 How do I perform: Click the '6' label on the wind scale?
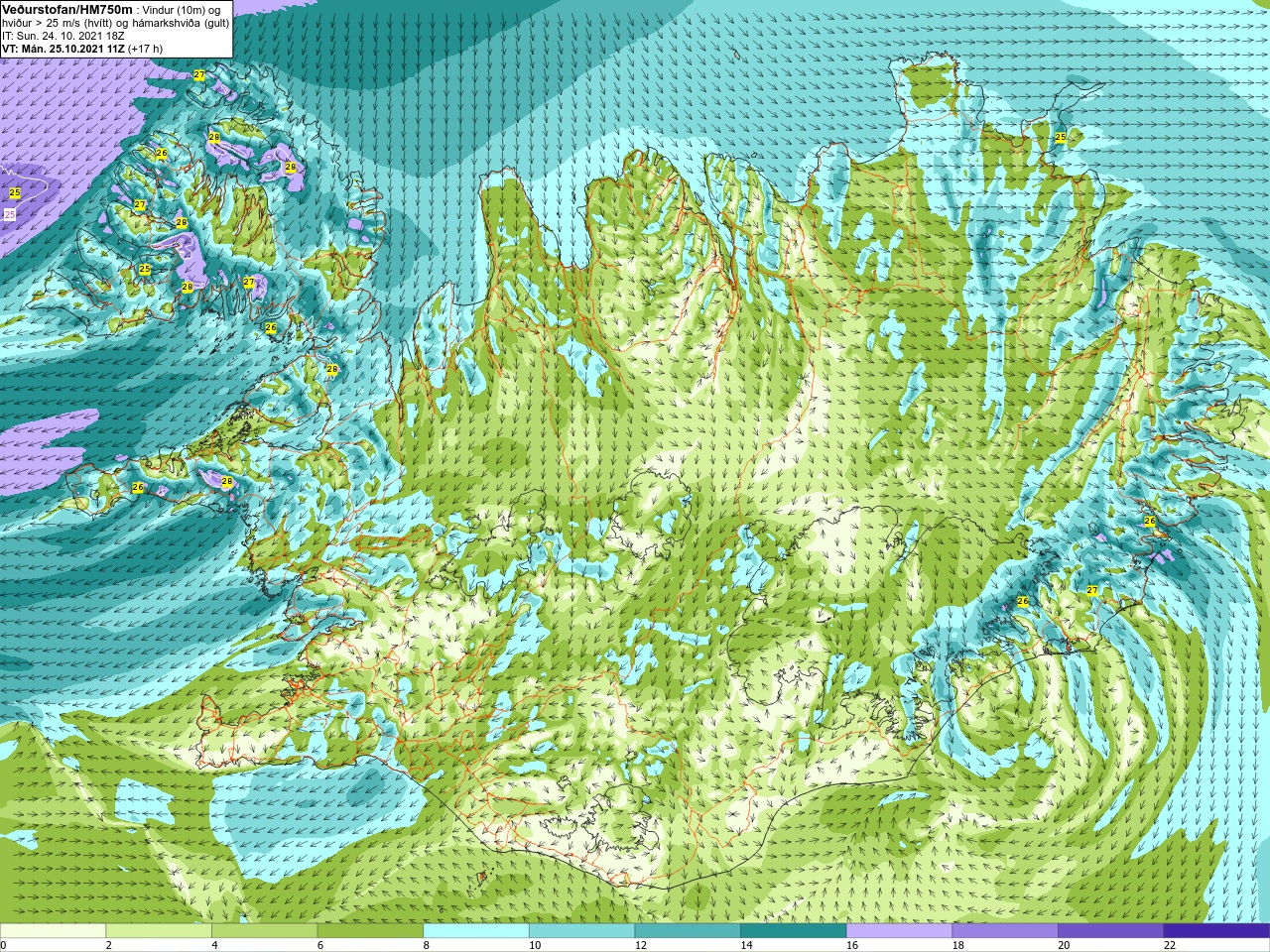coord(320,945)
